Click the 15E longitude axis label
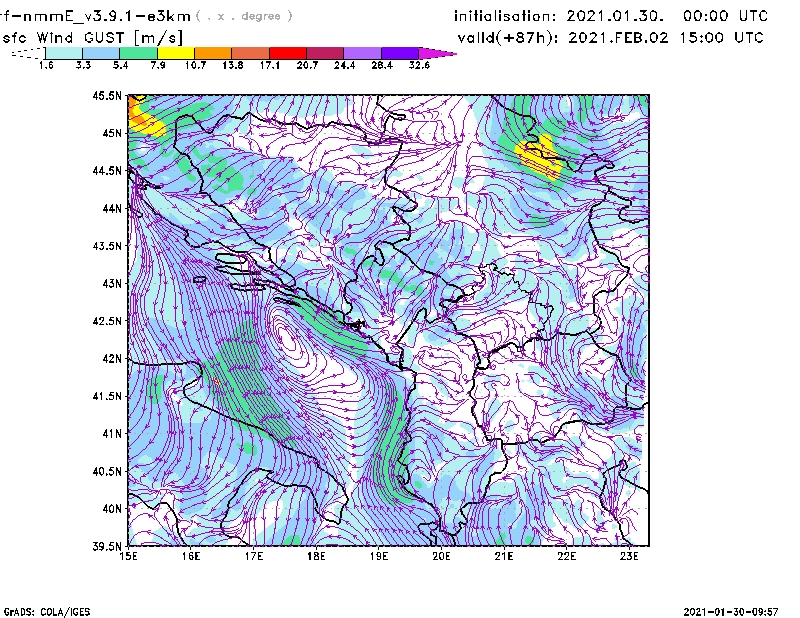This screenshot has height=618, width=800. click(x=128, y=557)
